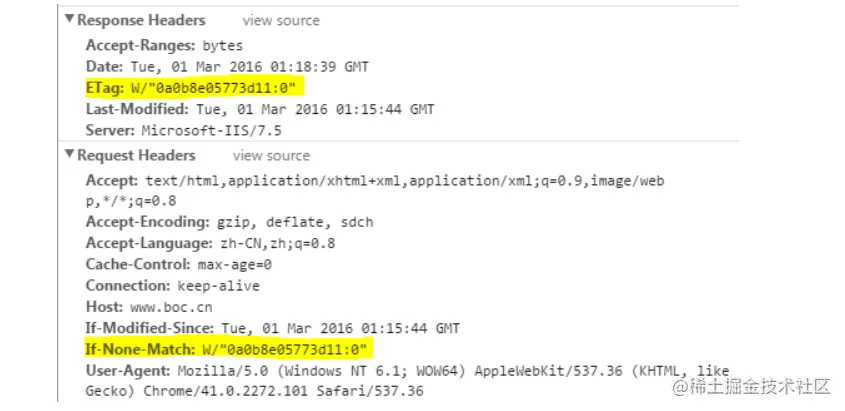Collapse the Response Headers section triangle
Image resolution: width=845 pixels, height=411 pixels.
coord(69,20)
